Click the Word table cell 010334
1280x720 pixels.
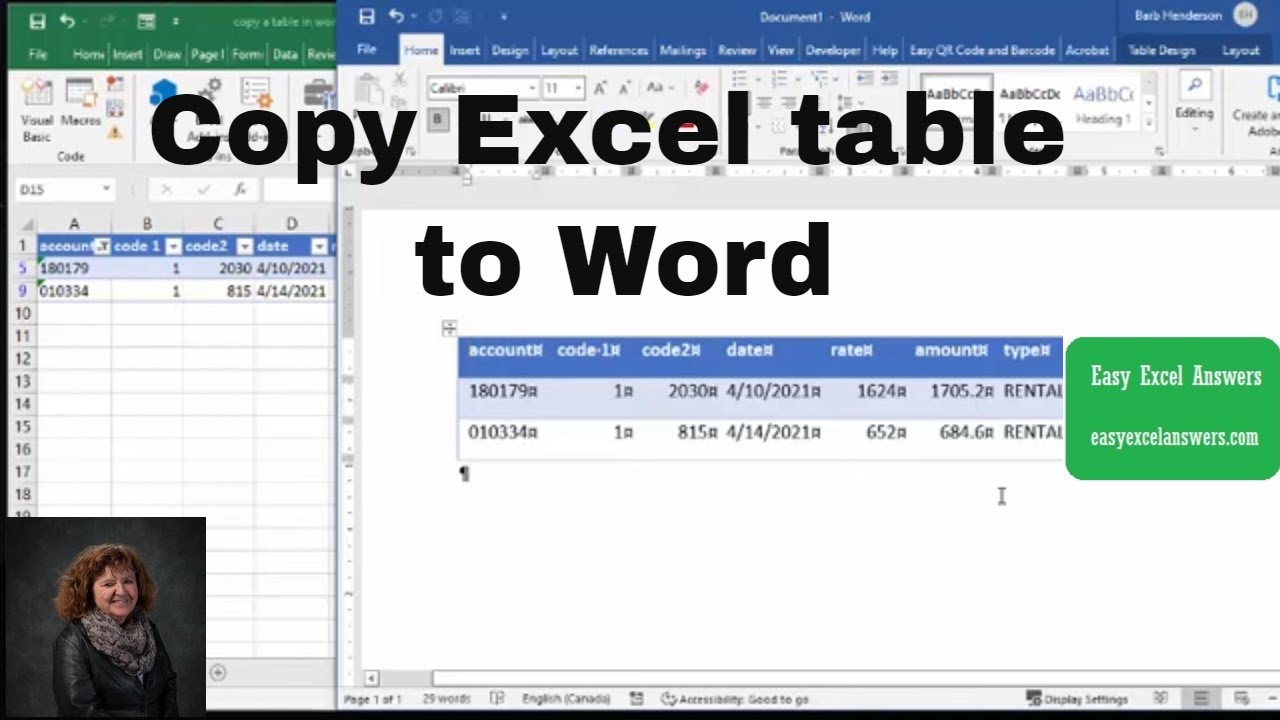point(505,432)
